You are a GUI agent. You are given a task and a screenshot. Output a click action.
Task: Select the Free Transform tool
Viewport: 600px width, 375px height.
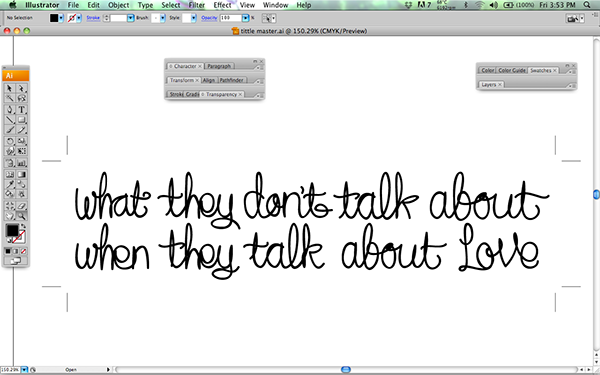[x=21, y=151]
